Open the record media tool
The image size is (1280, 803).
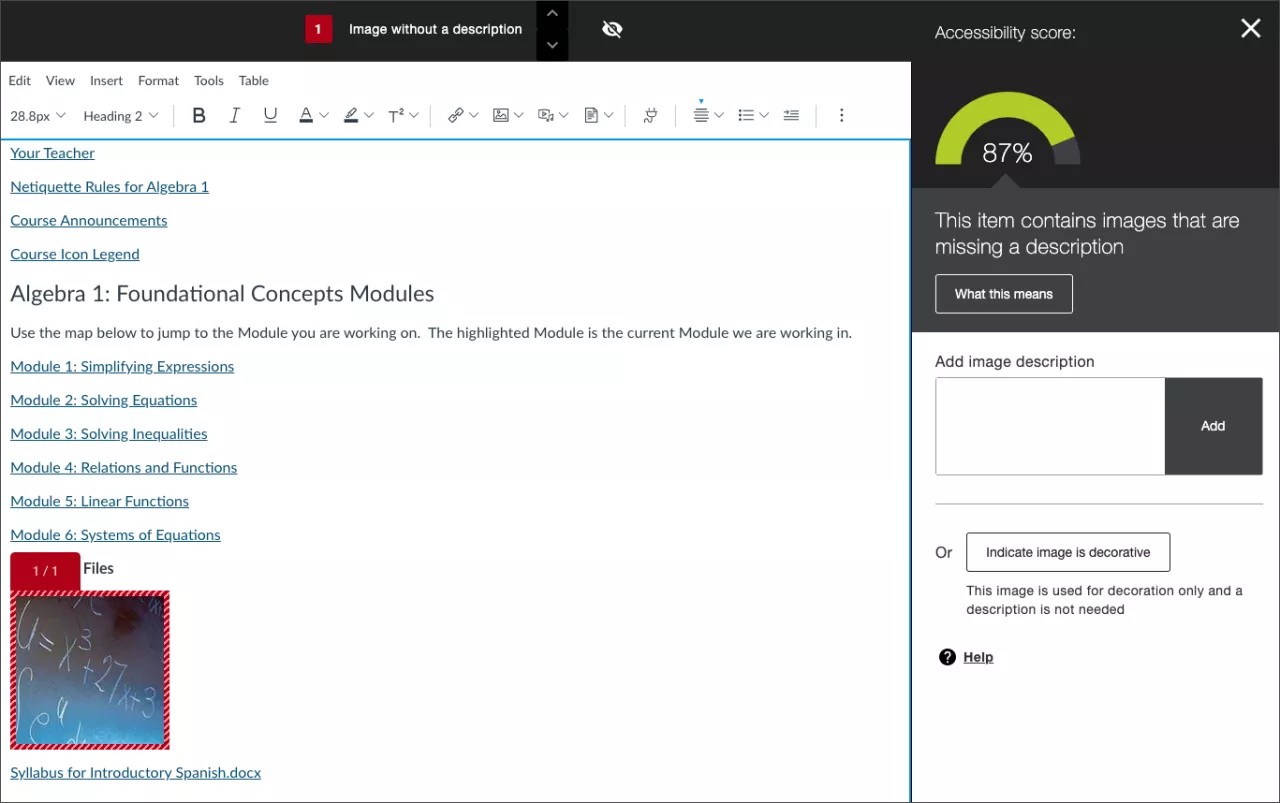[547, 115]
